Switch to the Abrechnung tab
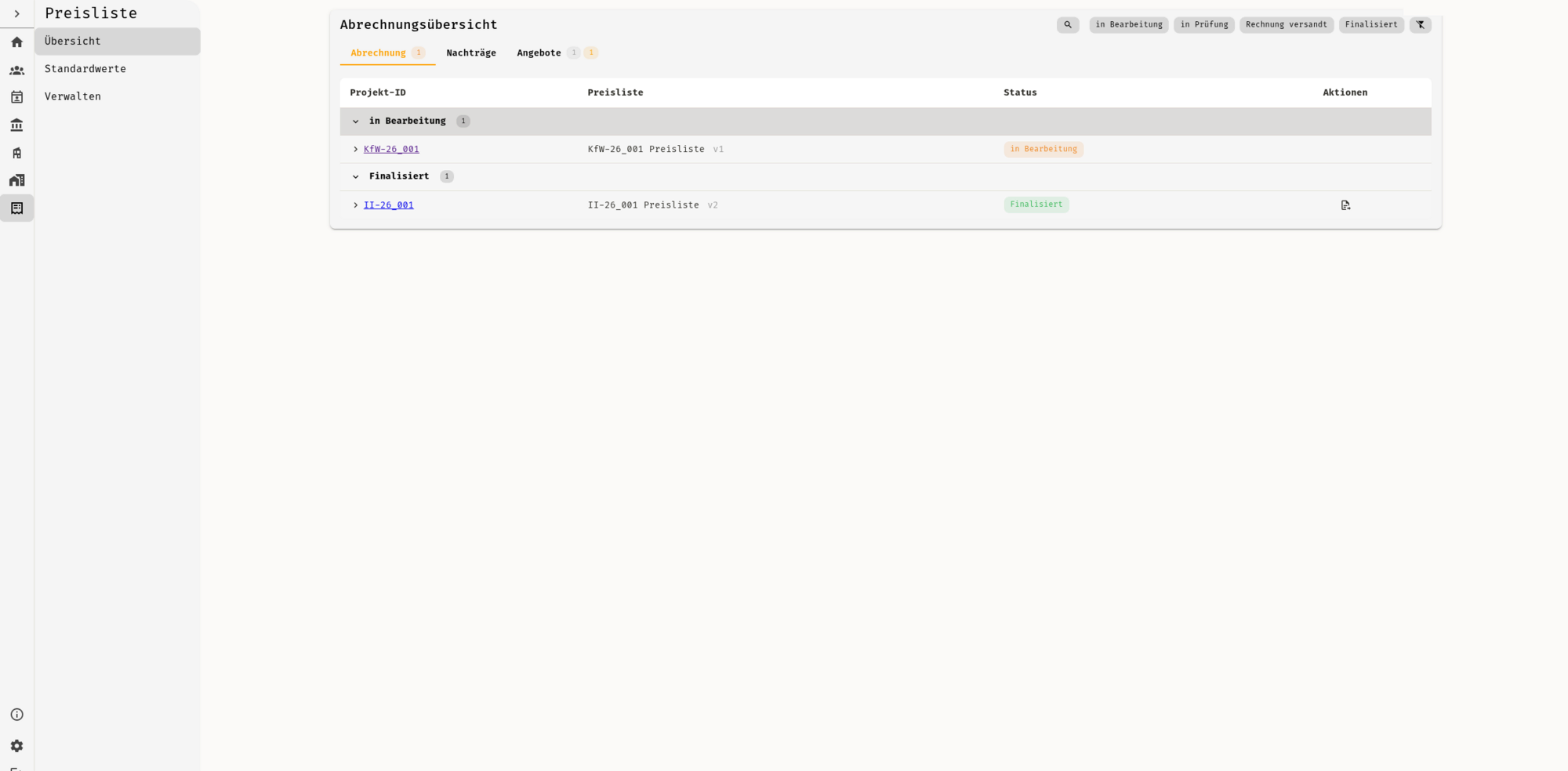Screen dimensions: 1568x771 pos(387,53)
